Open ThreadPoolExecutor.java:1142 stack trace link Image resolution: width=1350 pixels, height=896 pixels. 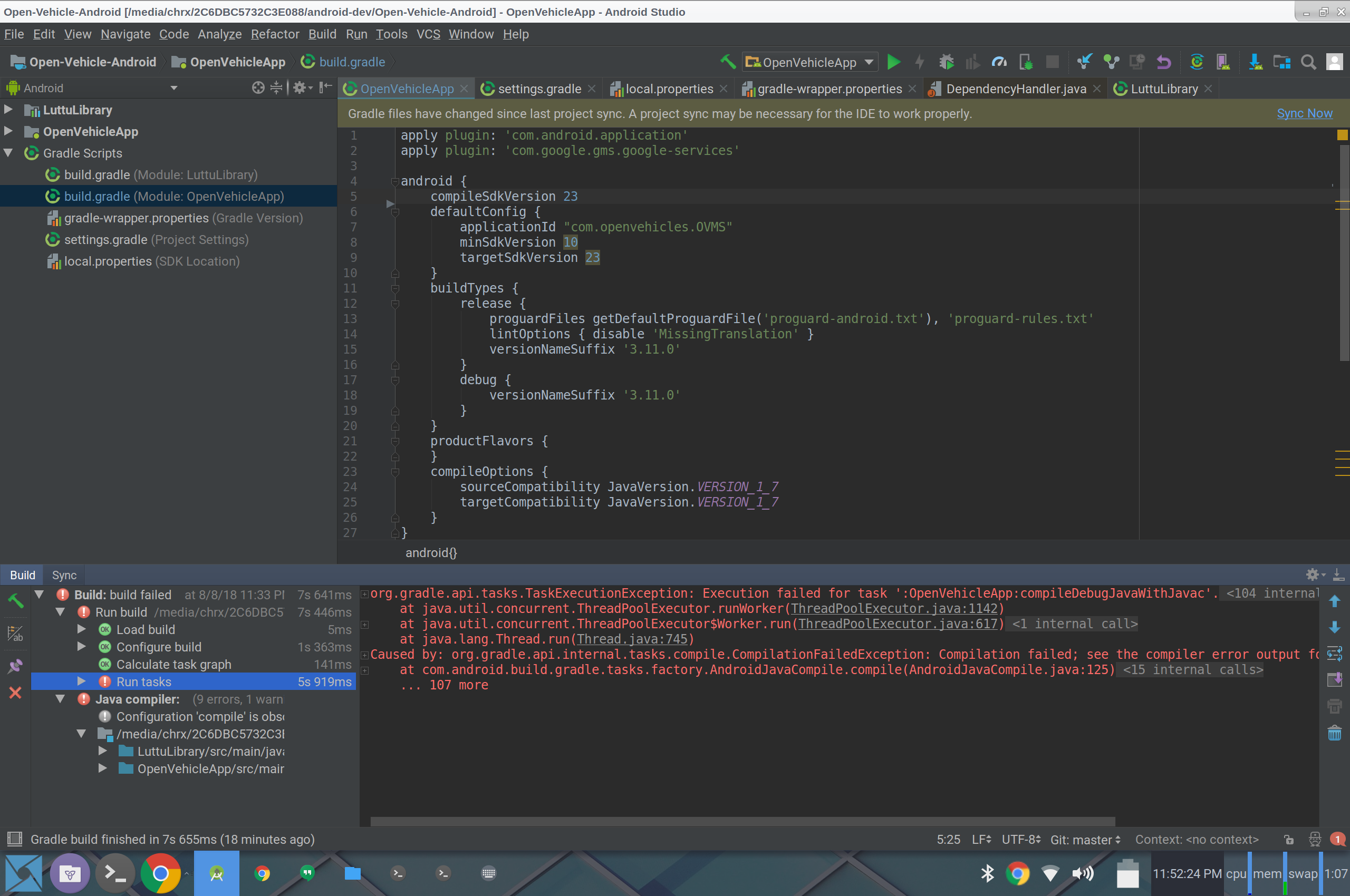tap(894, 609)
